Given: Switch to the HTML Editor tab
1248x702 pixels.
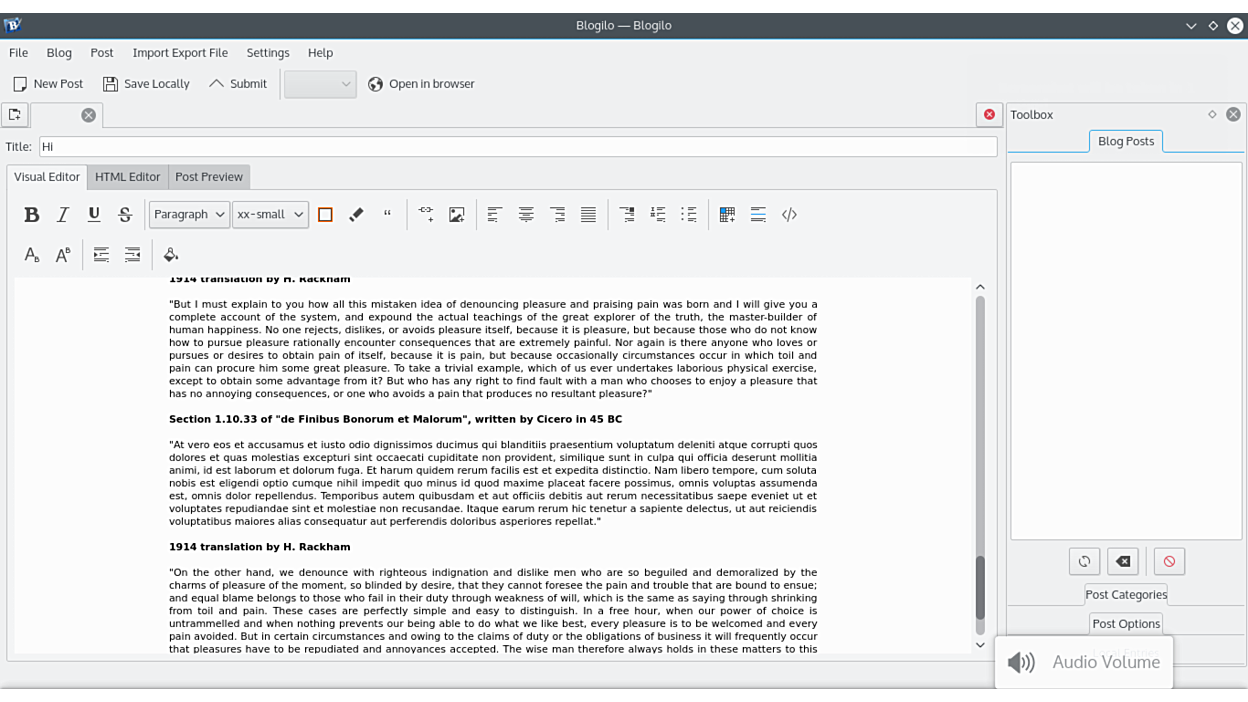Looking at the screenshot, I should (x=127, y=177).
